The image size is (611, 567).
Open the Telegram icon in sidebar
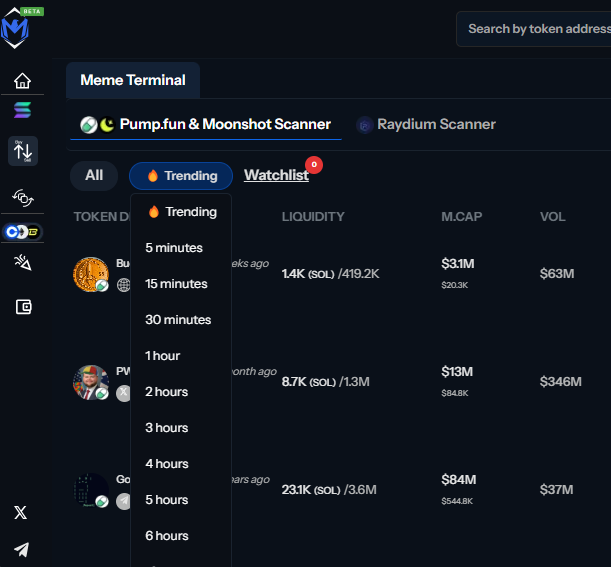tap(21, 549)
